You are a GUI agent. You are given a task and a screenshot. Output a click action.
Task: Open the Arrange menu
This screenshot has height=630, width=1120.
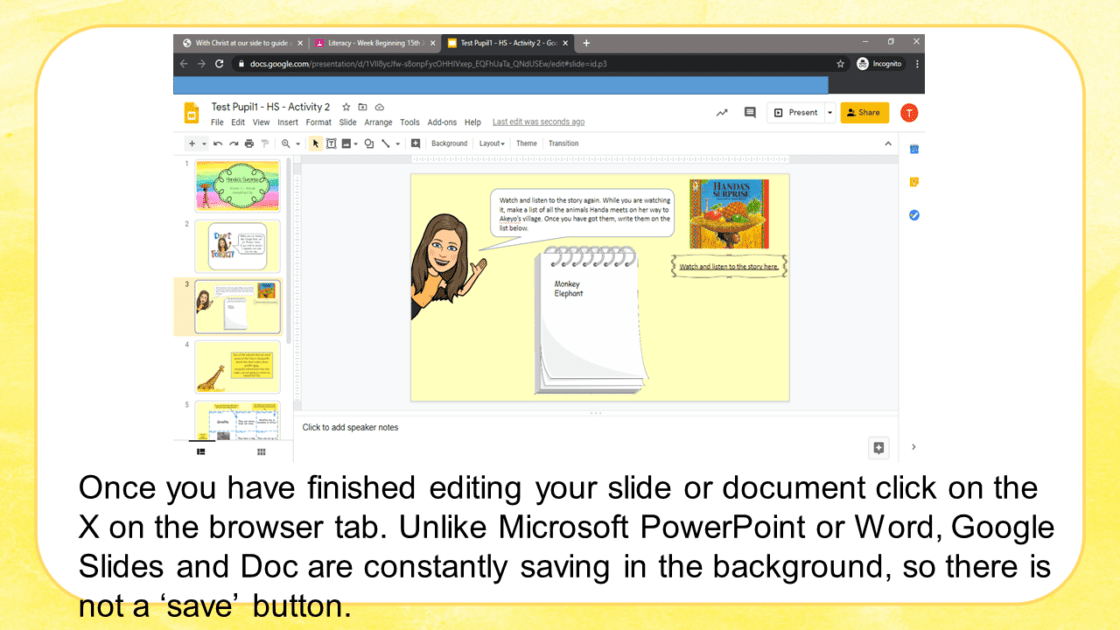(378, 123)
